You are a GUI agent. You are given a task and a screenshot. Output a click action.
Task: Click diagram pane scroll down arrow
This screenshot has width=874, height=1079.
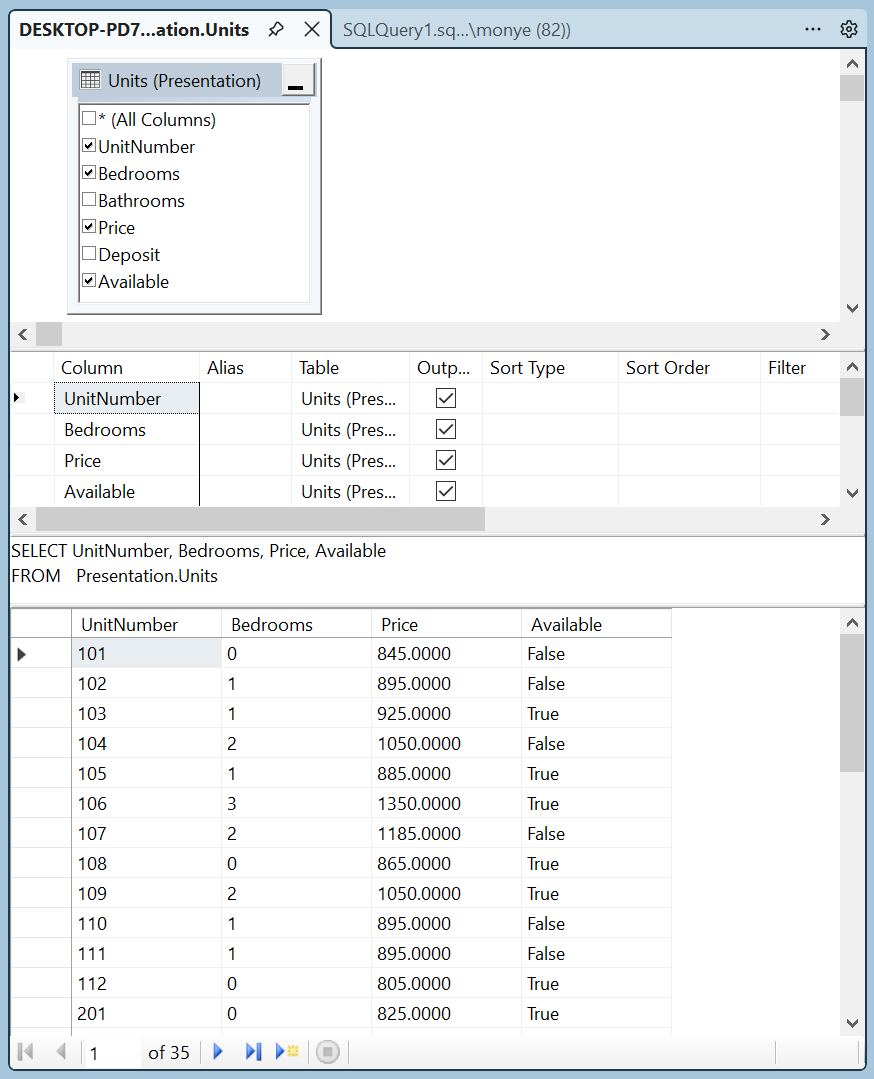pos(852,308)
